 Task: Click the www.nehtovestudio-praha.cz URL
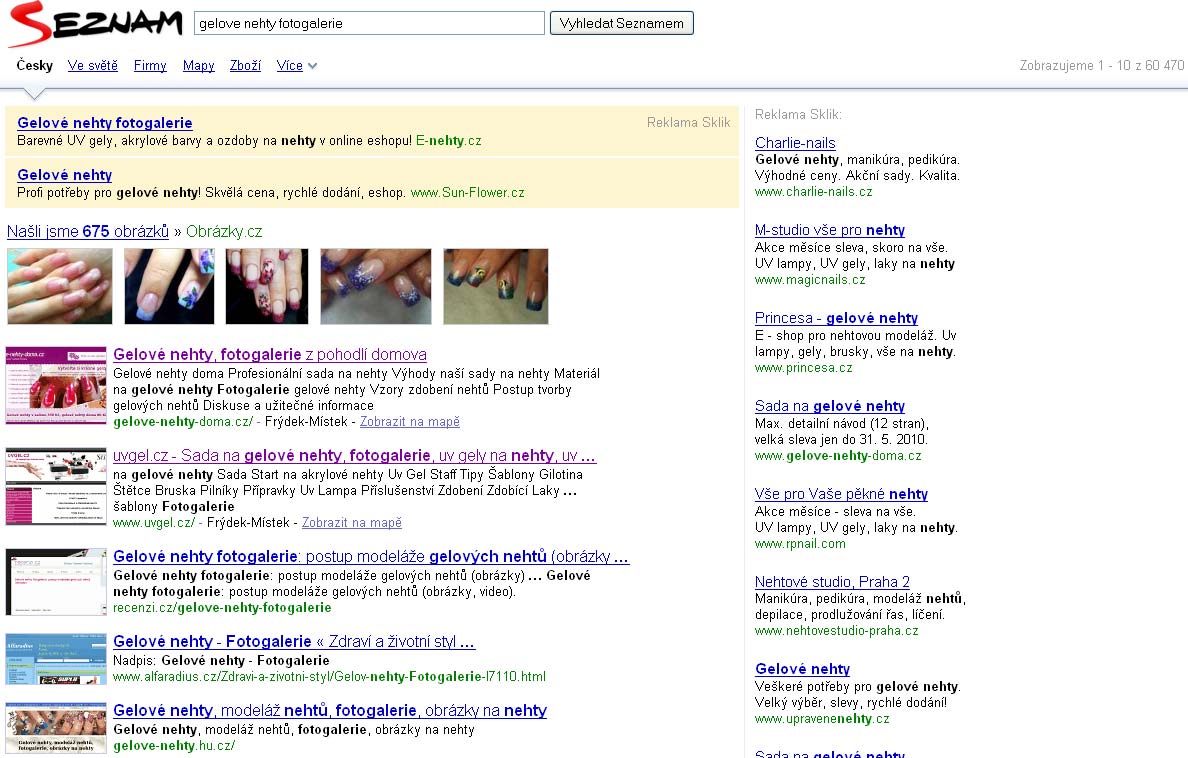tap(836, 631)
